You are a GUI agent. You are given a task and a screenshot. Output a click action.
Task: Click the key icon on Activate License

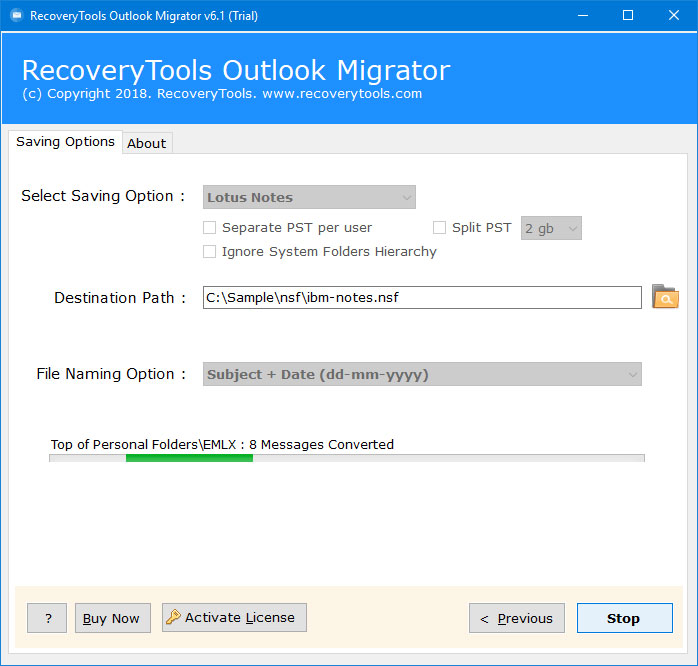[173, 617]
